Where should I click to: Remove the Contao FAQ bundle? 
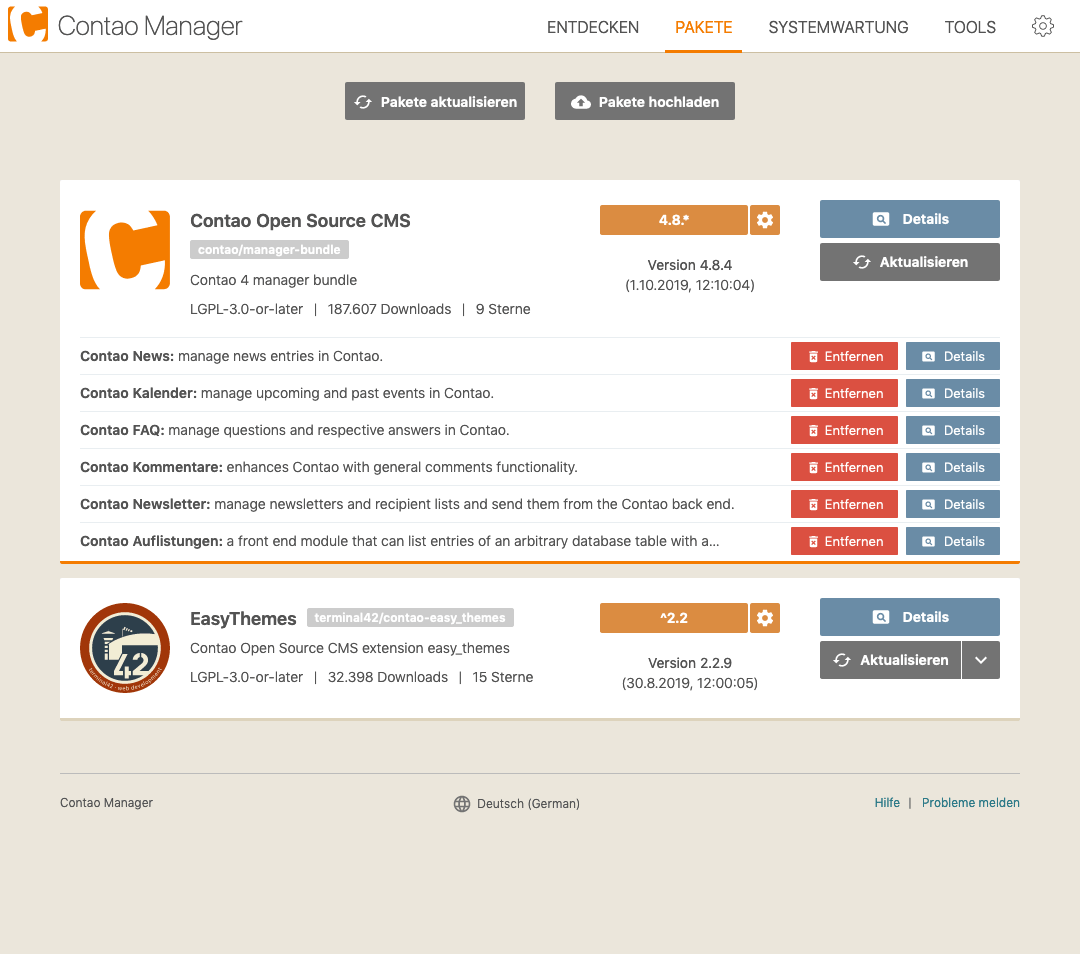tap(844, 431)
